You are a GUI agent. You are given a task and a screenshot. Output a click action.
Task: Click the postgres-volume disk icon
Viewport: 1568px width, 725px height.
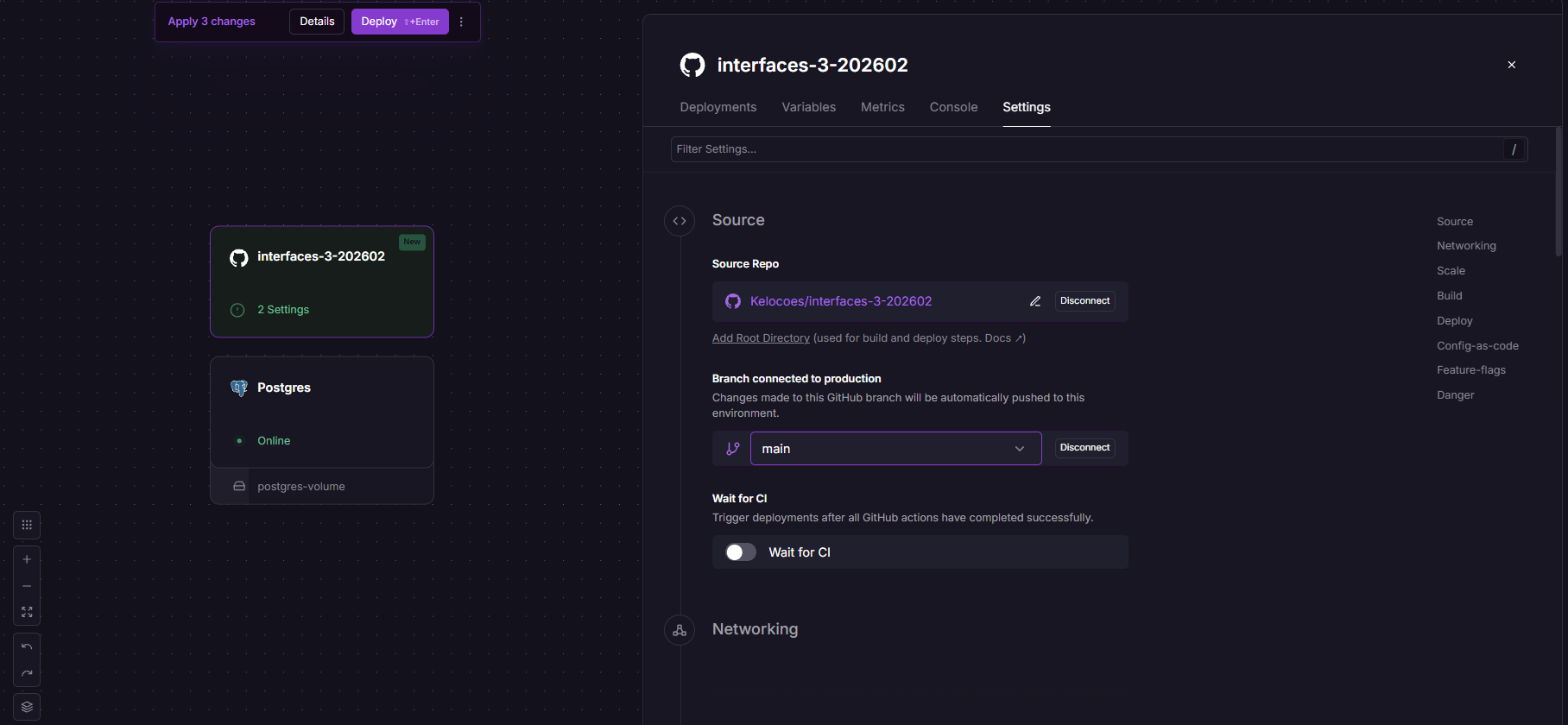[x=239, y=487]
